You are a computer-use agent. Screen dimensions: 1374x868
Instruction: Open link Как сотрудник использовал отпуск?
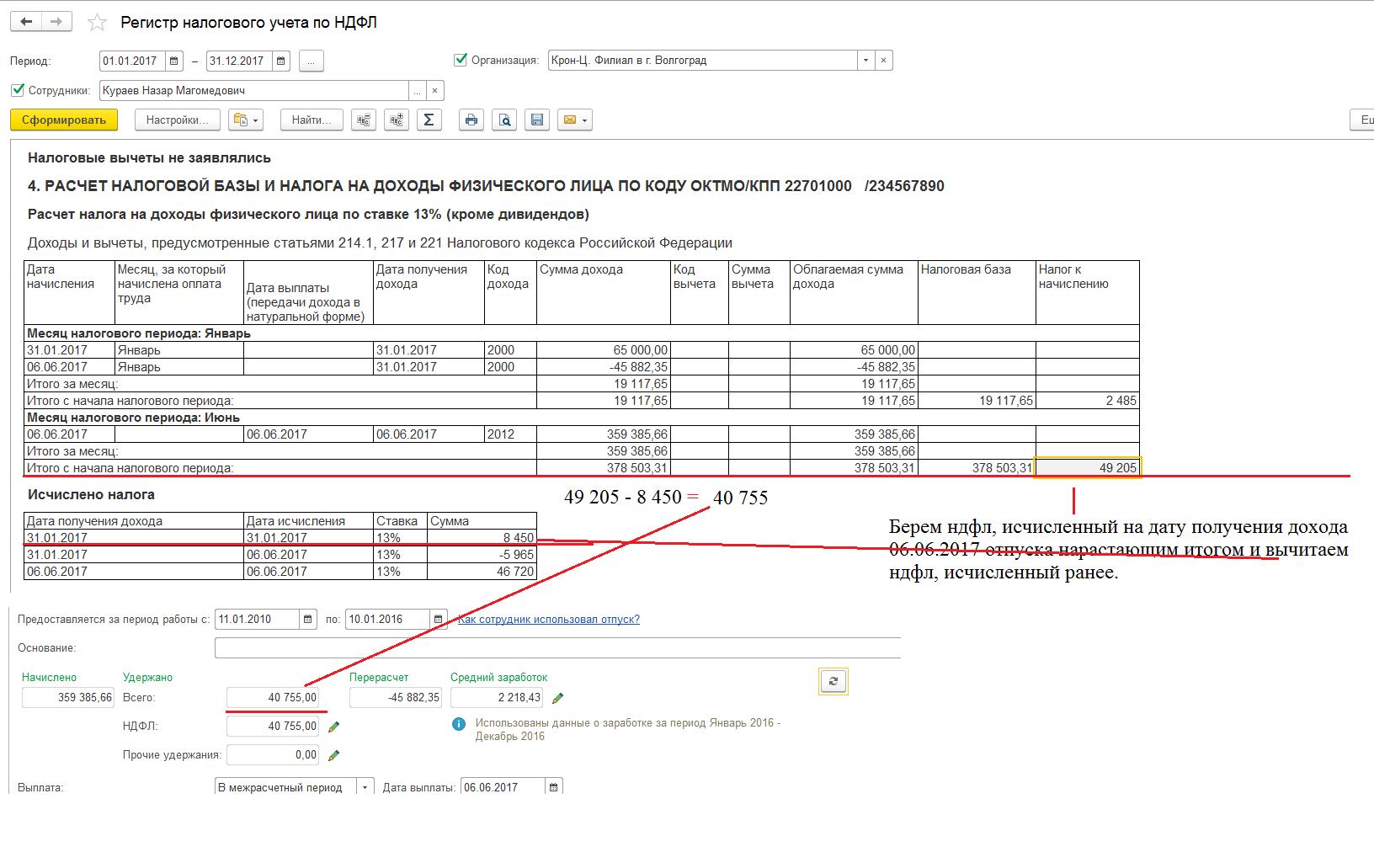[549, 620]
